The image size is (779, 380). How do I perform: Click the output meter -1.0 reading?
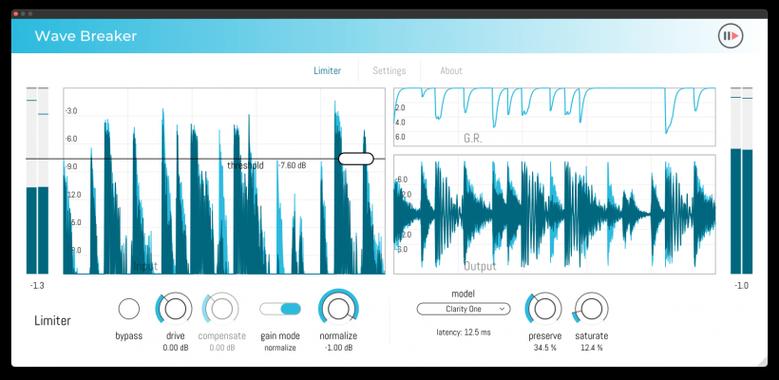(741, 286)
